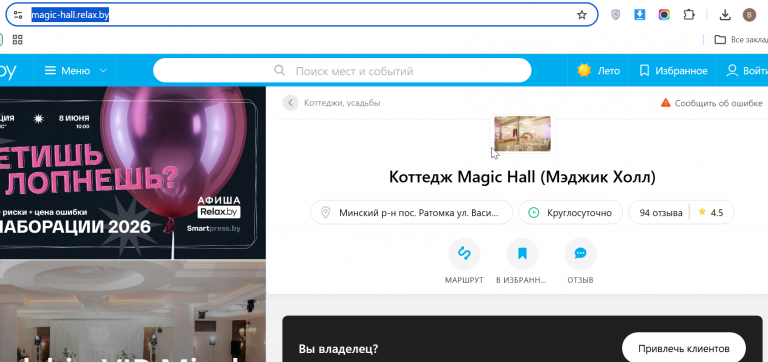Click the magic-hall.relax.by address field
The height and width of the screenshot is (362, 768).
tap(301, 15)
